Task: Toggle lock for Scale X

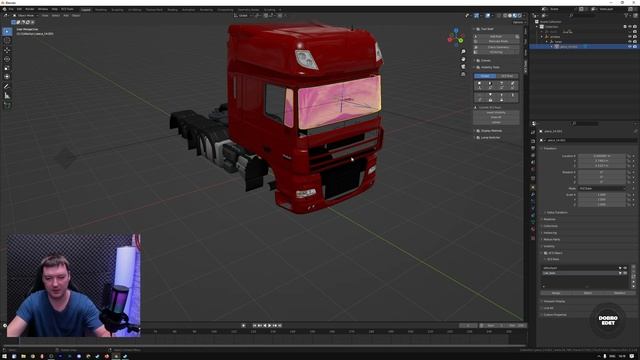Action: pos(629,195)
